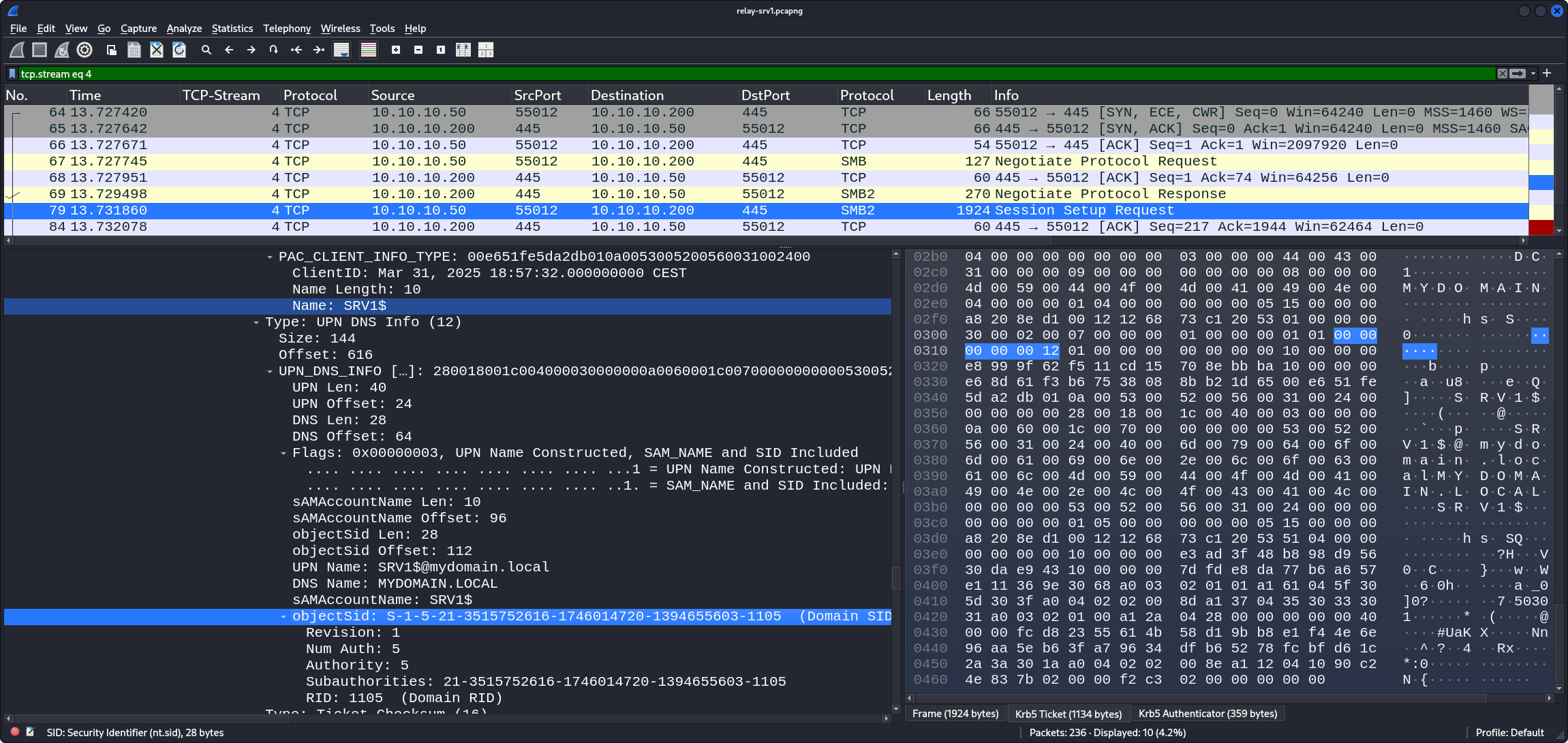The width and height of the screenshot is (1568, 743).
Task: Open expert information status icon
Action: 14,732
